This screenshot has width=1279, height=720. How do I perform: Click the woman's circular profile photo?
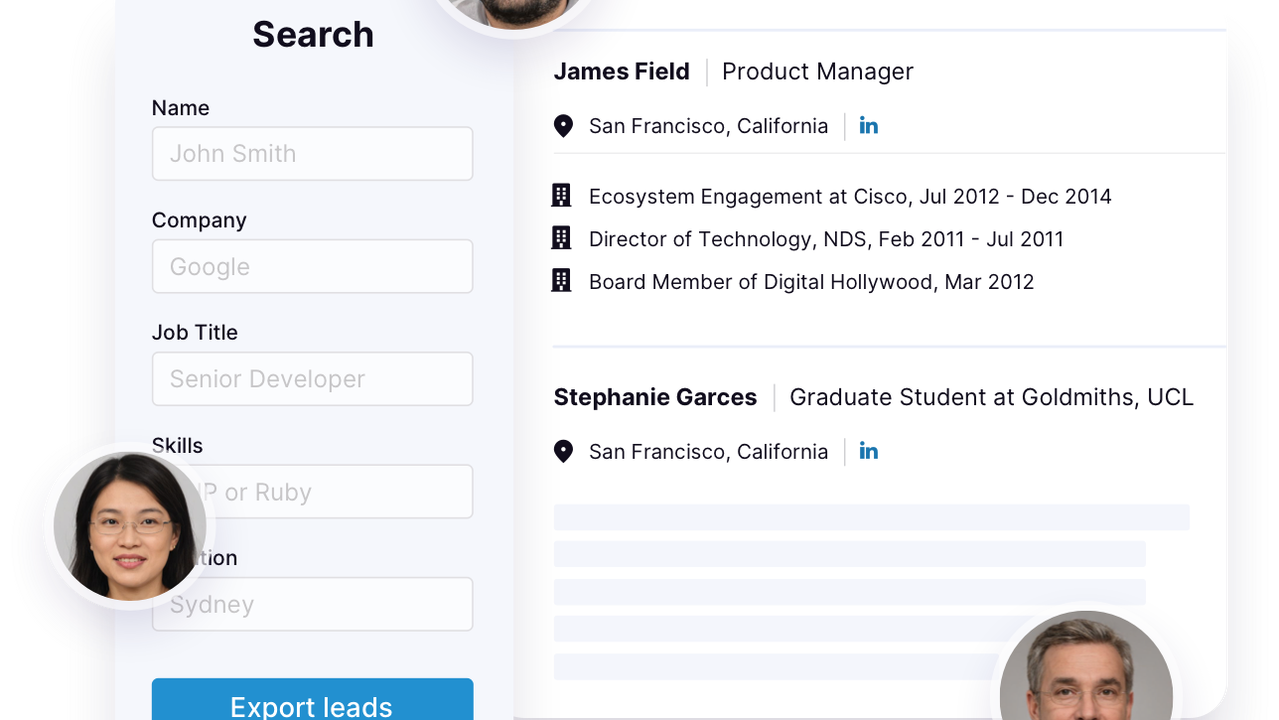[x=128, y=525]
